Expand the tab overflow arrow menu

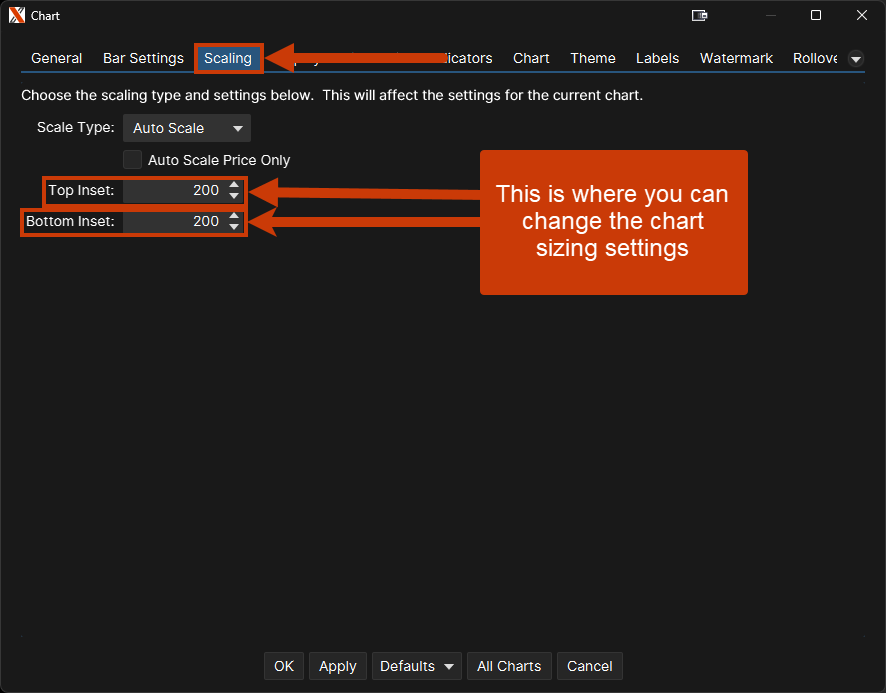pyautogui.click(x=856, y=59)
